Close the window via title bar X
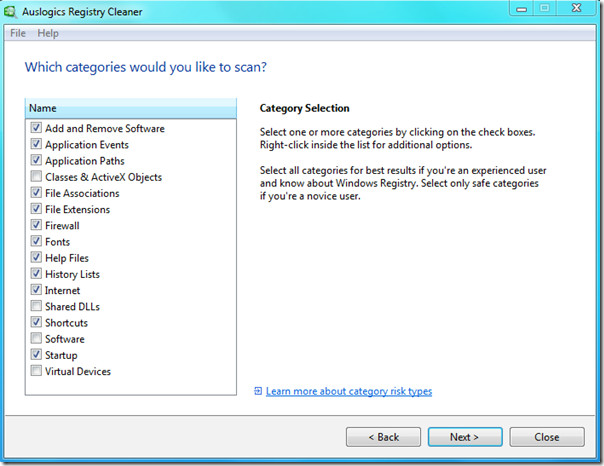Screen dimensions: 604x466 [576, 8]
